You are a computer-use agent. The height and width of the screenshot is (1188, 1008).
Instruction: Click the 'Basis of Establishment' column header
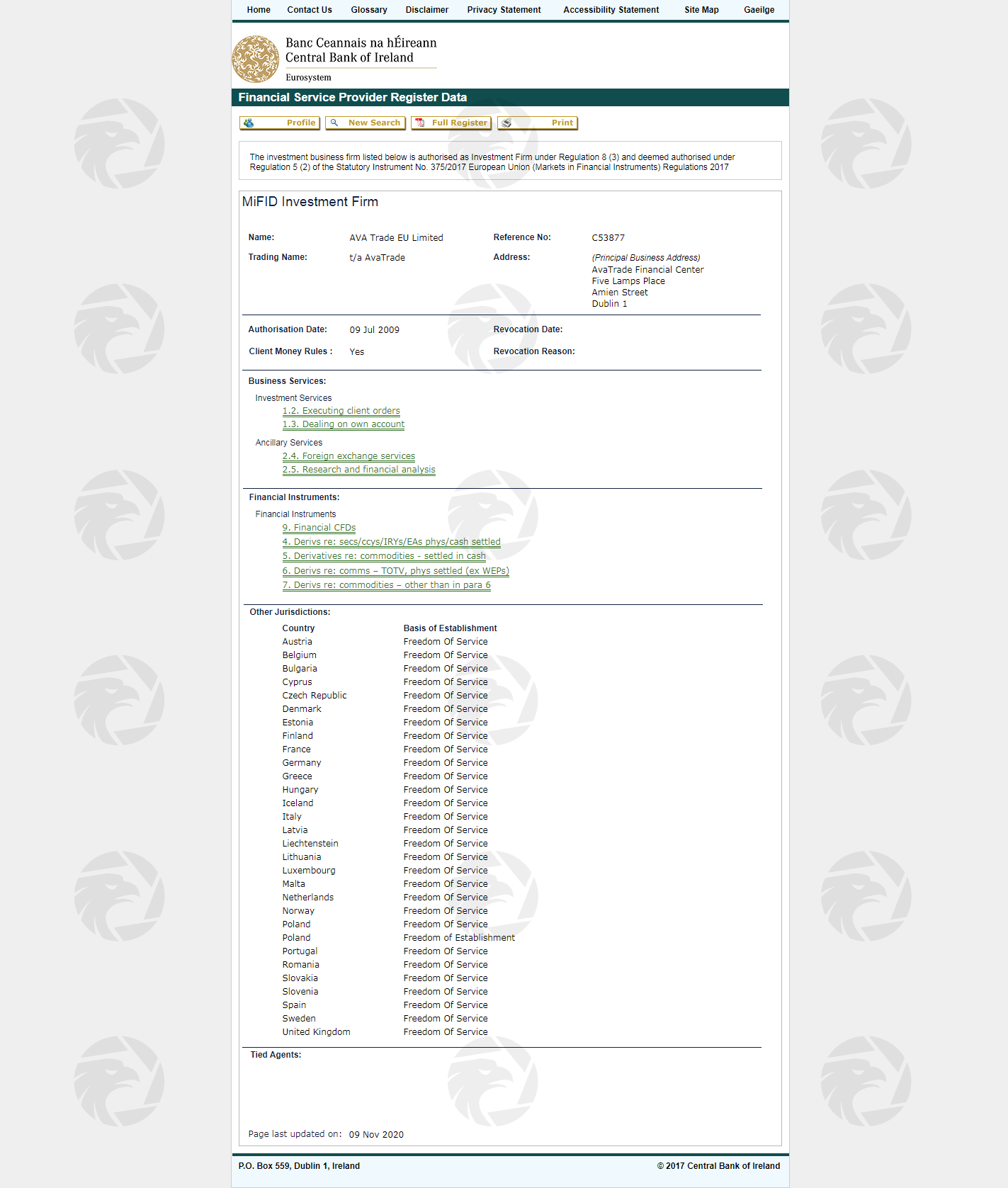click(x=451, y=628)
